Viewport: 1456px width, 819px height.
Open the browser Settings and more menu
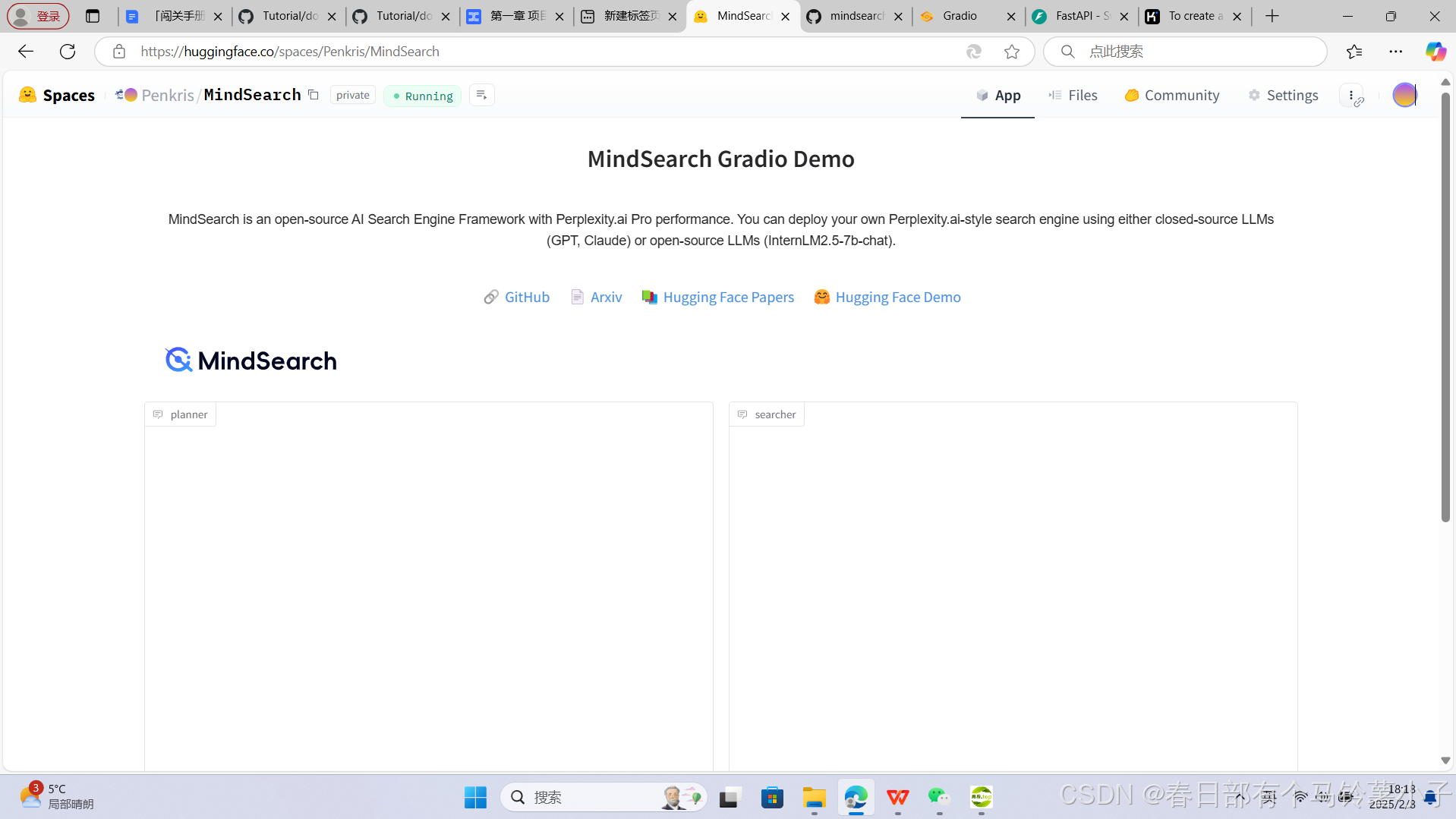tap(1397, 51)
